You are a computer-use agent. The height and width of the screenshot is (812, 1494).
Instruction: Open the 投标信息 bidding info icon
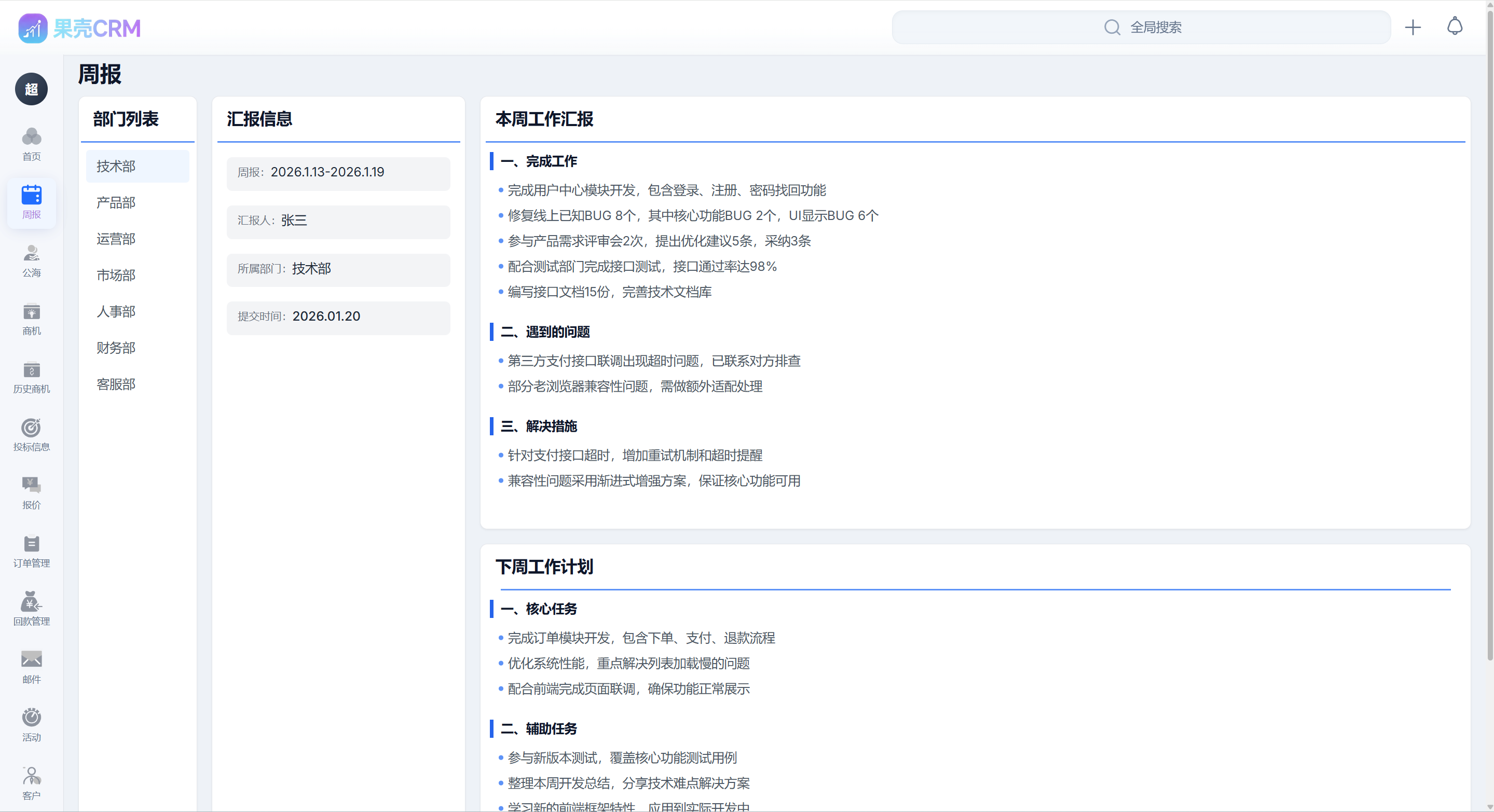coord(31,434)
